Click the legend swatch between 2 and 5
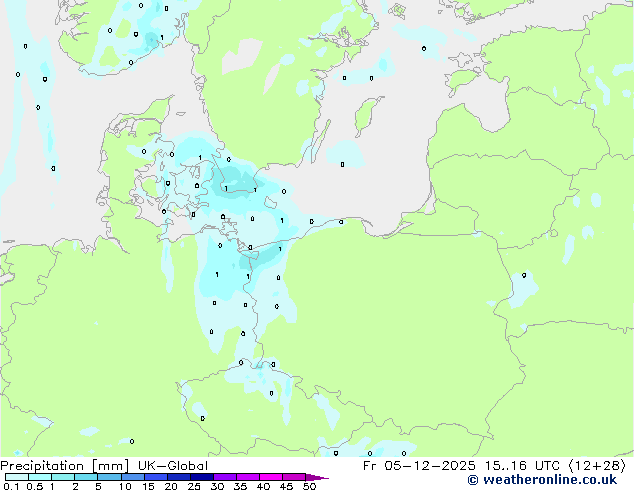The image size is (634, 490). click(86, 477)
